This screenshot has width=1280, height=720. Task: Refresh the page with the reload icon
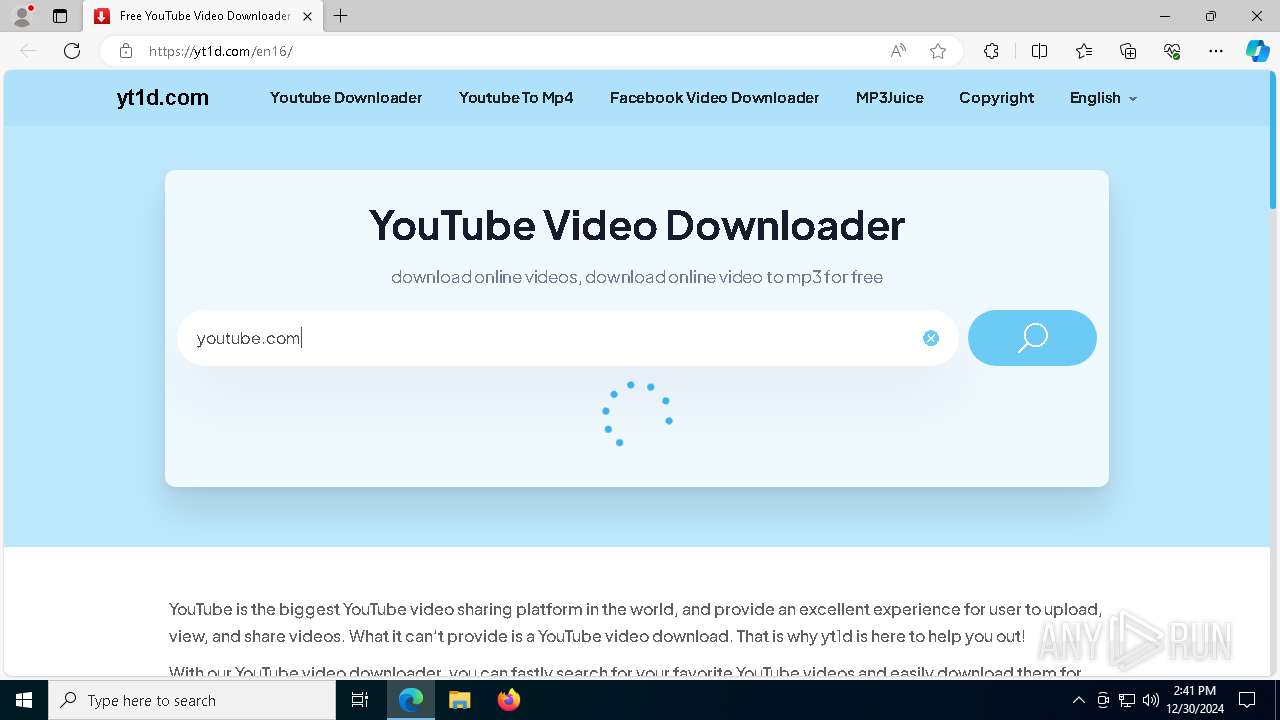(72, 51)
